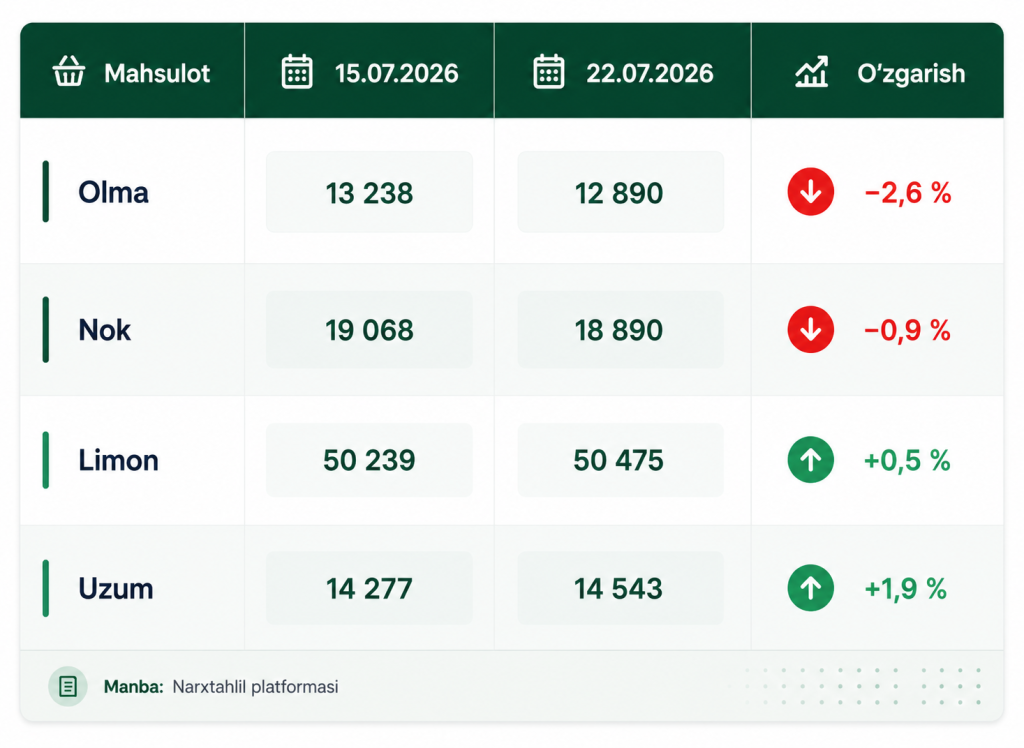The image size is (1024, 748).
Task: Click the red down arrow in Olma row
Action: (810, 192)
